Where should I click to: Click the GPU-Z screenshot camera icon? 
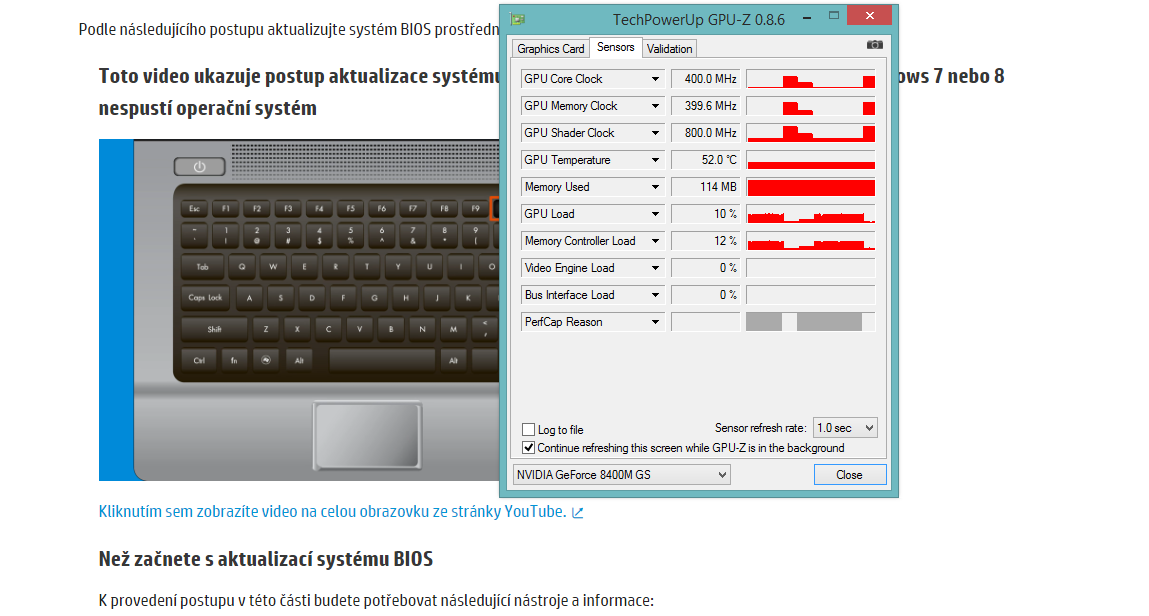[874, 45]
